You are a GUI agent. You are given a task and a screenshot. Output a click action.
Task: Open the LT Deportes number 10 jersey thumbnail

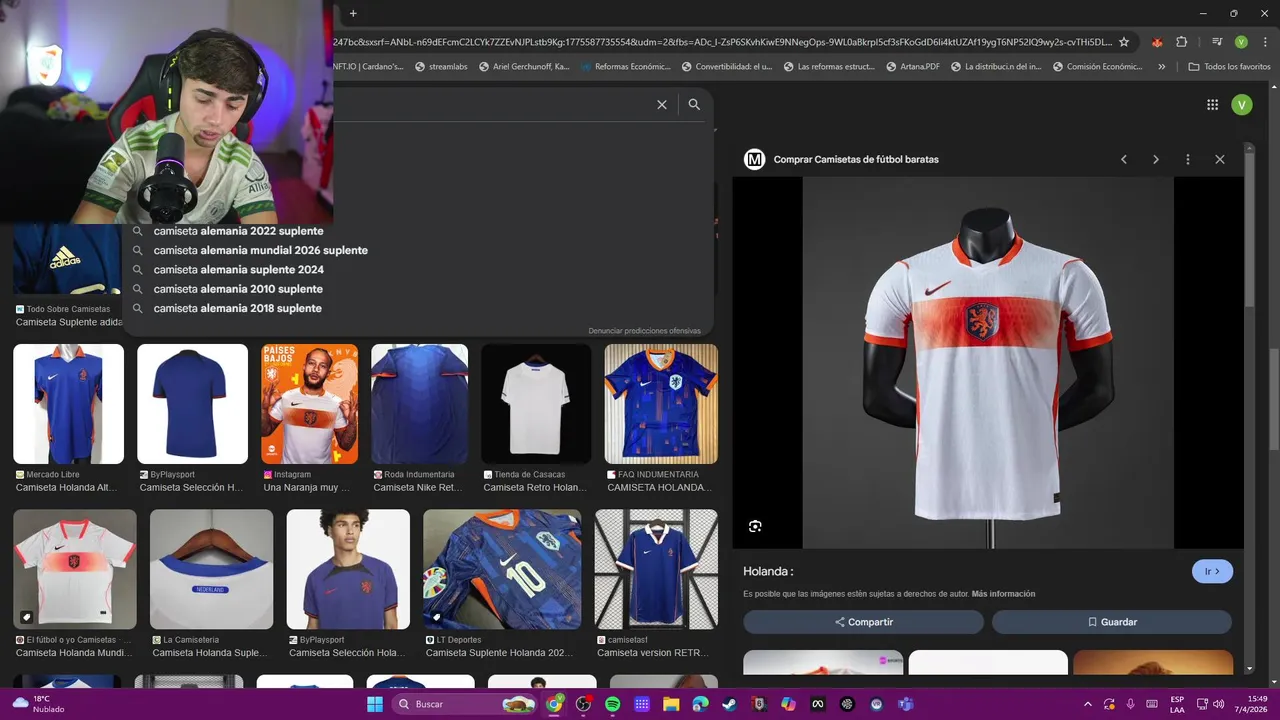tap(502, 569)
